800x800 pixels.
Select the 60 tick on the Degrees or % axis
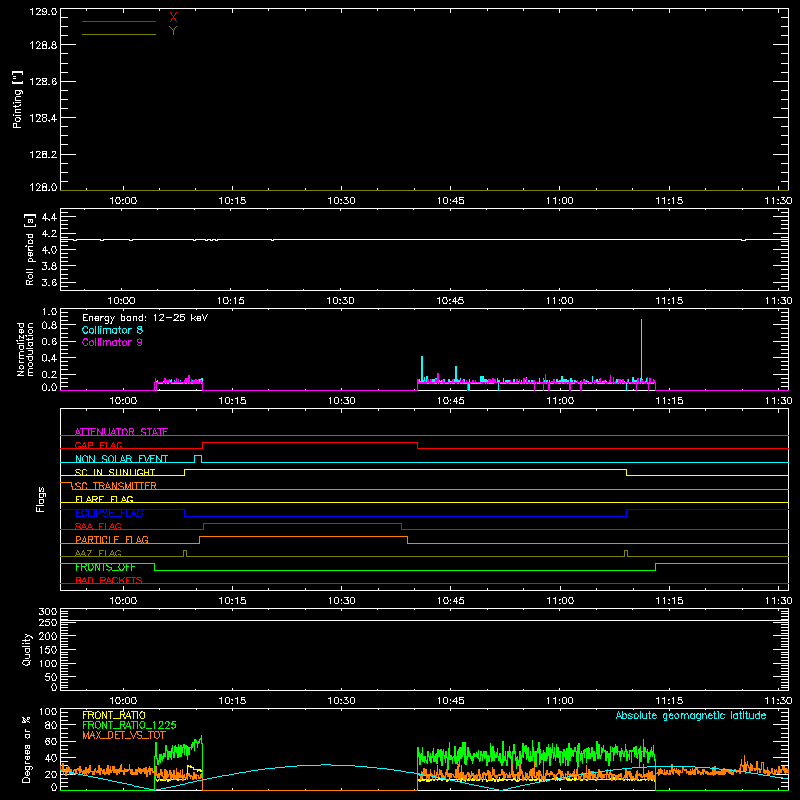(51, 741)
